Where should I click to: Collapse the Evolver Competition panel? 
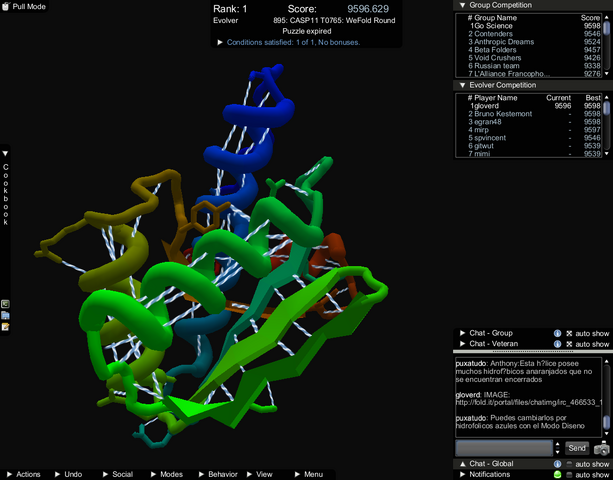(x=462, y=85)
